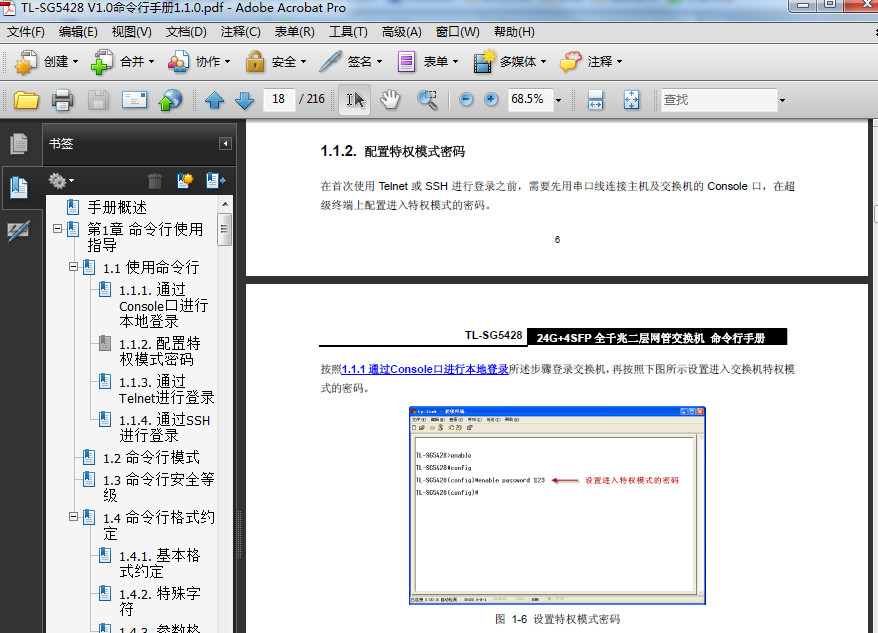Open the Create (创建) toolbar menu
This screenshot has height=633, width=878.
click(x=46, y=62)
